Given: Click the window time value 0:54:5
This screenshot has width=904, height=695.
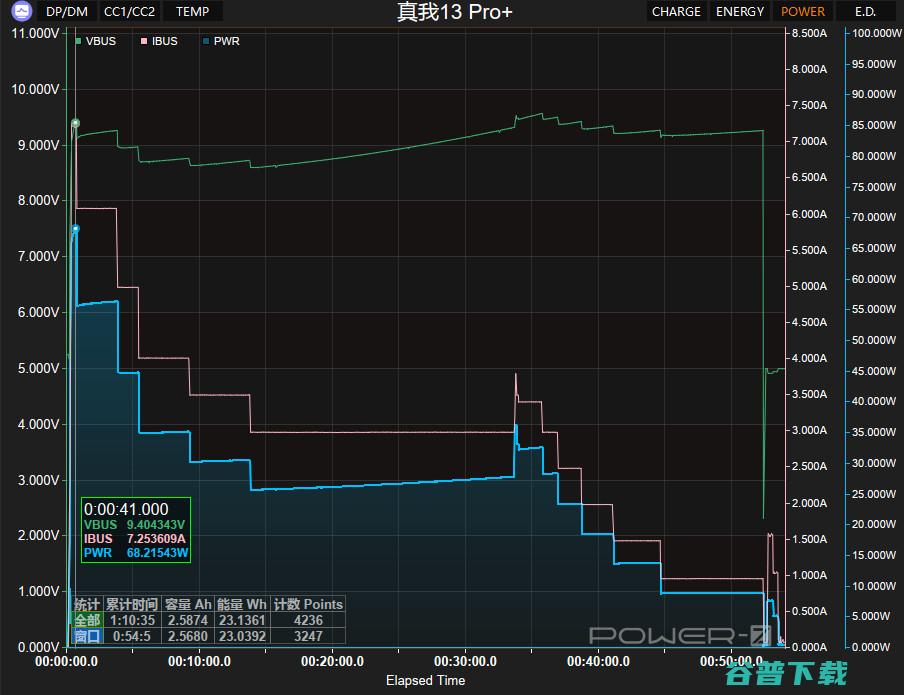Looking at the screenshot, I should (132, 636).
